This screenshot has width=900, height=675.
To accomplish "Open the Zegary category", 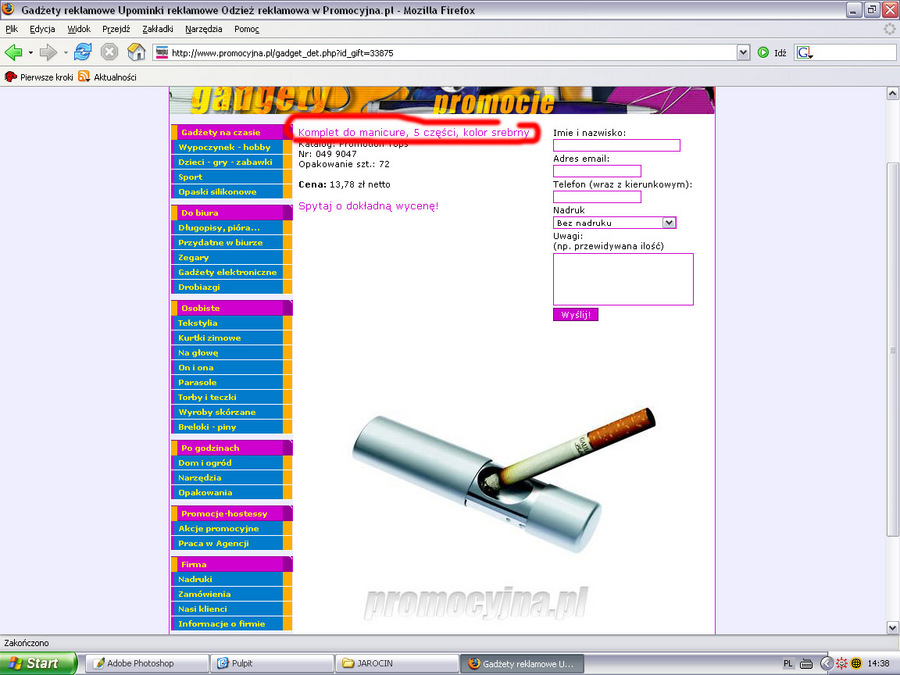I will (227, 257).
